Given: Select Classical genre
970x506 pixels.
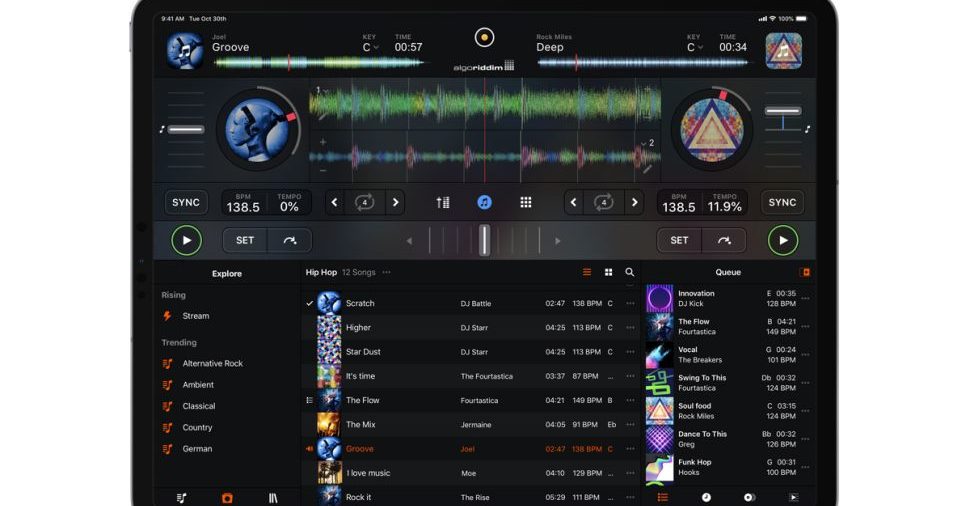Looking at the screenshot, I should pos(199,406).
